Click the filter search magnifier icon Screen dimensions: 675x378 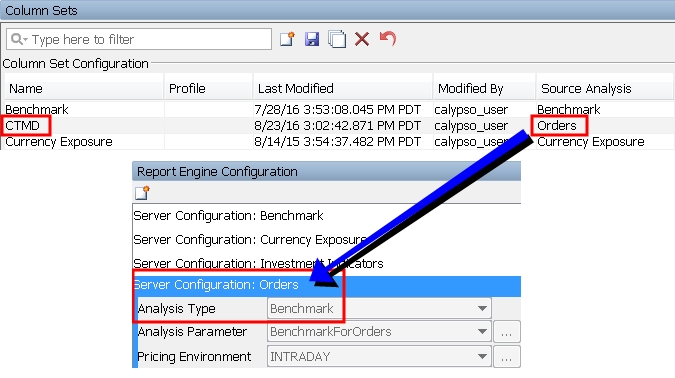pyautogui.click(x=19, y=39)
